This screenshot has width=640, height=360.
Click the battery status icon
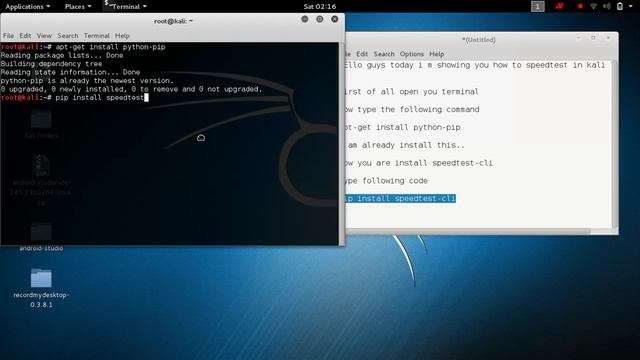pyautogui.click(x=620, y=7)
